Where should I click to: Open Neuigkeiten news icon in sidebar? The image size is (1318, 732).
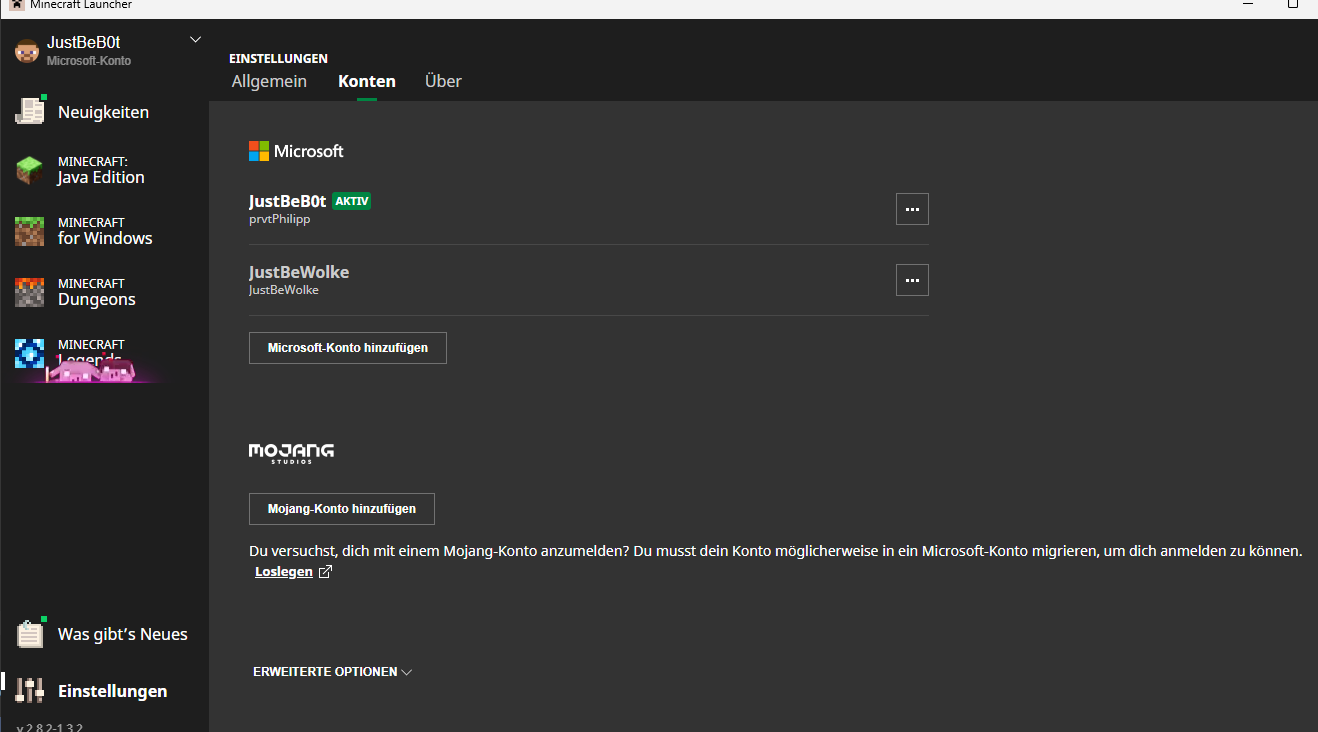(30, 111)
